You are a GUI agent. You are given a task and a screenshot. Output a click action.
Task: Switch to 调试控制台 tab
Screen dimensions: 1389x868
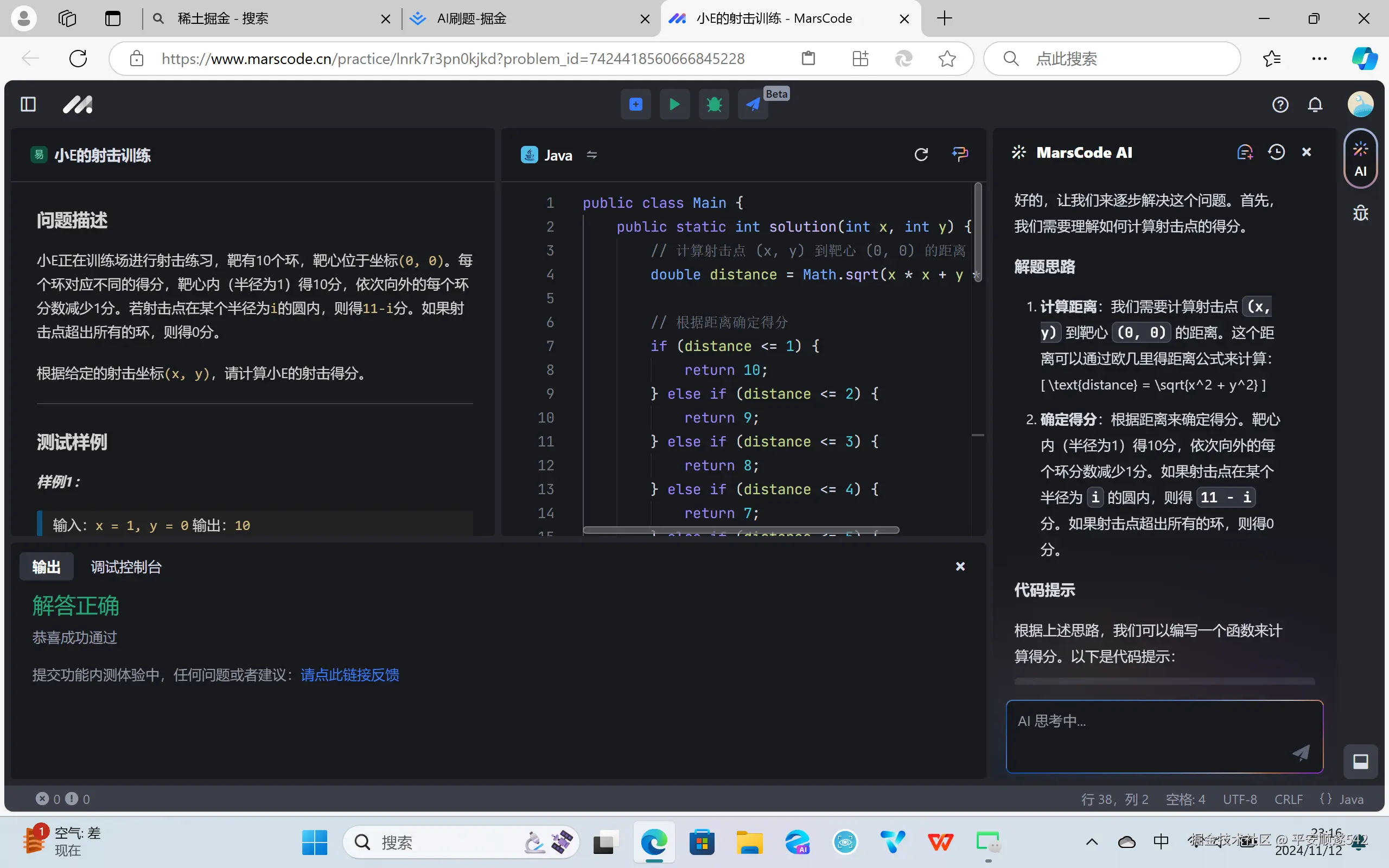coord(126,567)
